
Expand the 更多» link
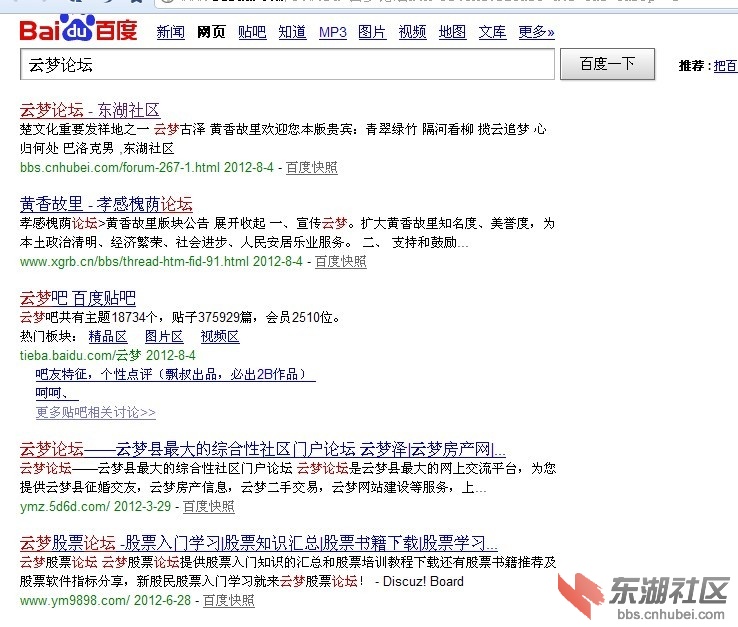pyautogui.click(x=537, y=32)
